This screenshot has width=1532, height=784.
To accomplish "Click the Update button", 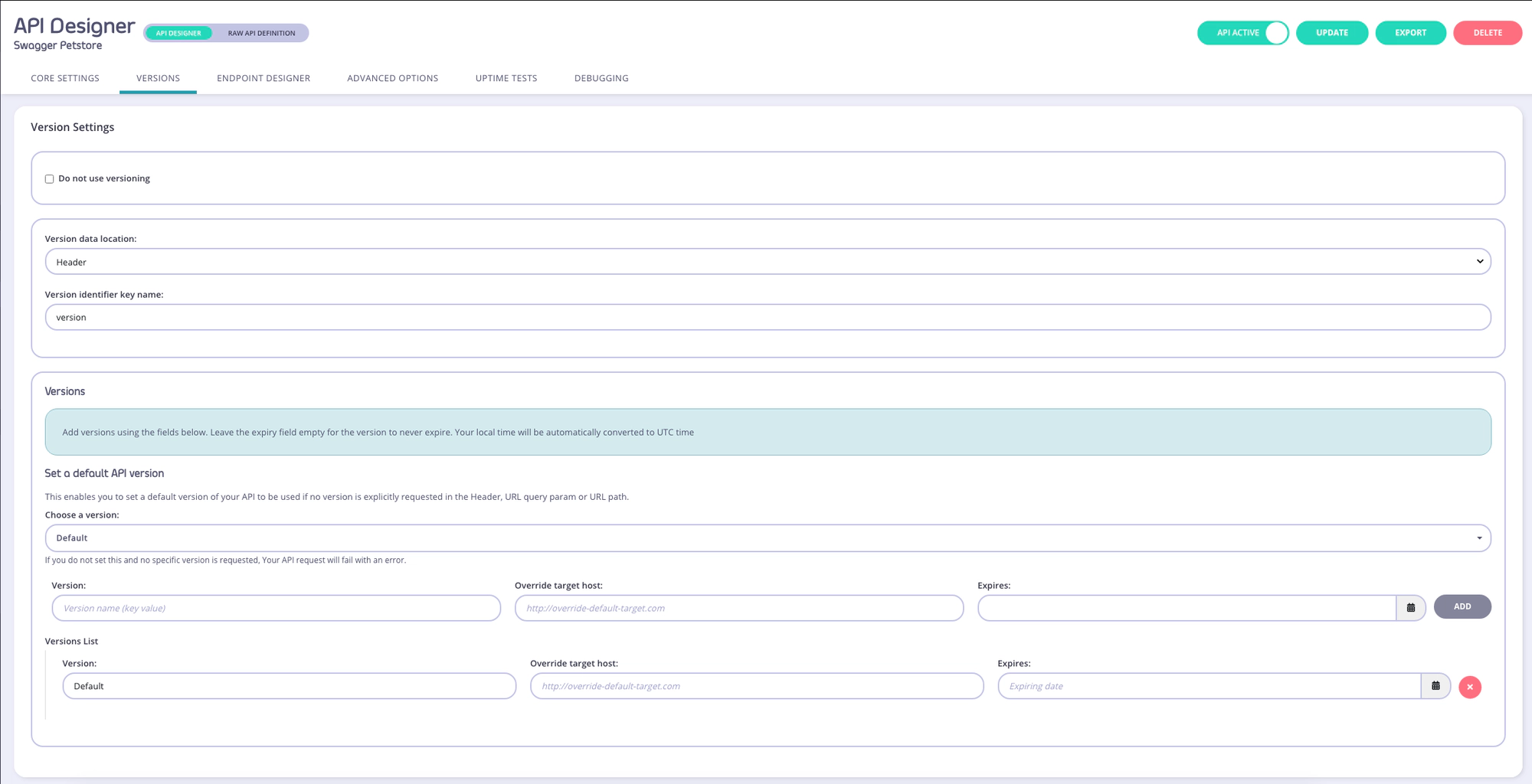I will point(1331,33).
